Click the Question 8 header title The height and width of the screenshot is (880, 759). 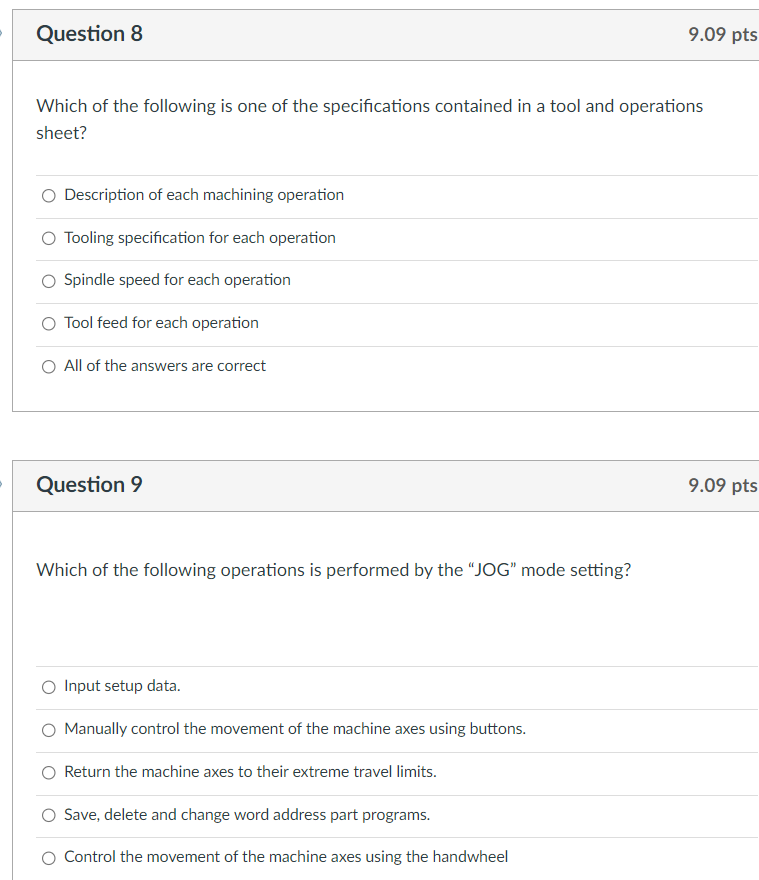(x=89, y=34)
